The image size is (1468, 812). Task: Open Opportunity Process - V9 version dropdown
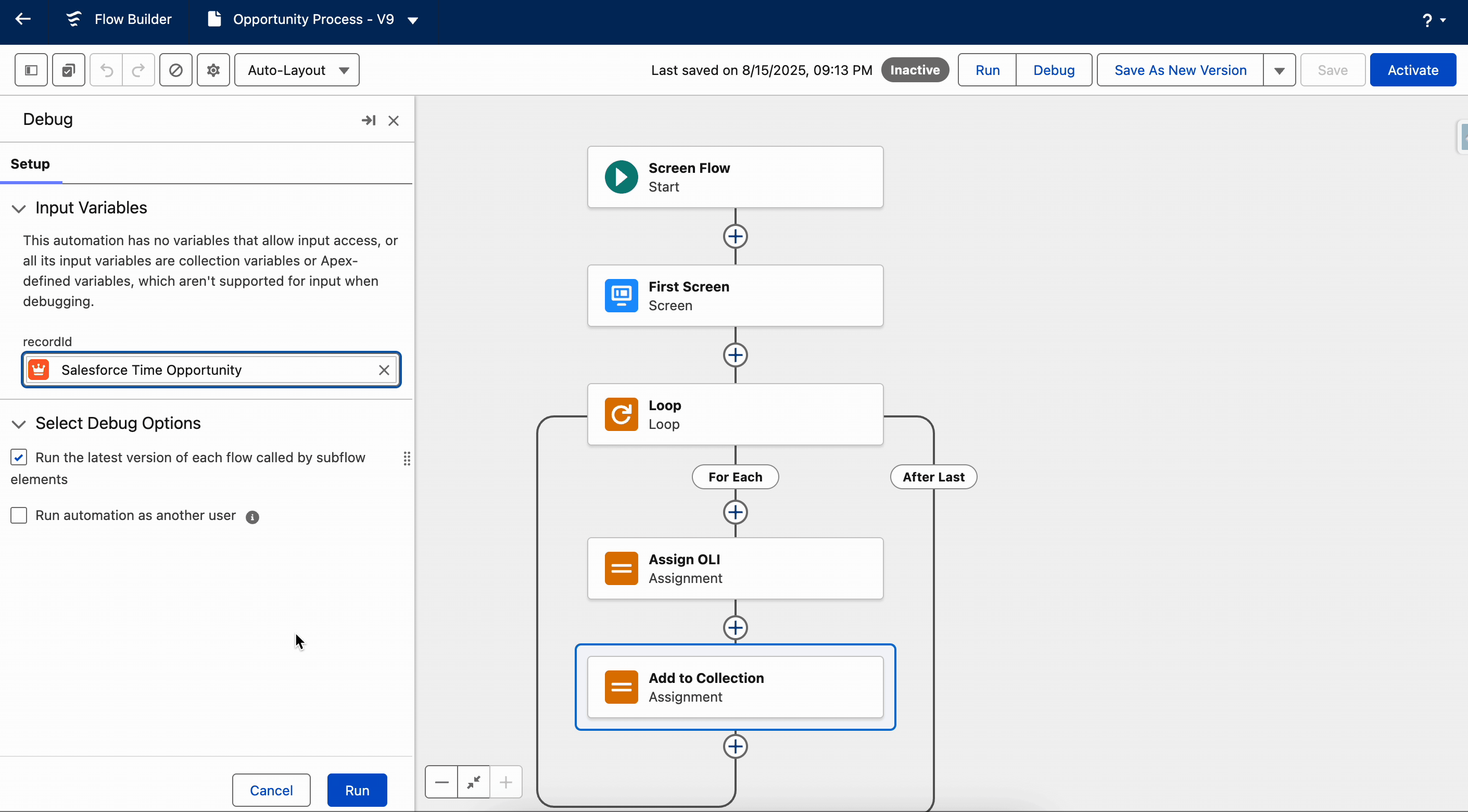coord(413,20)
